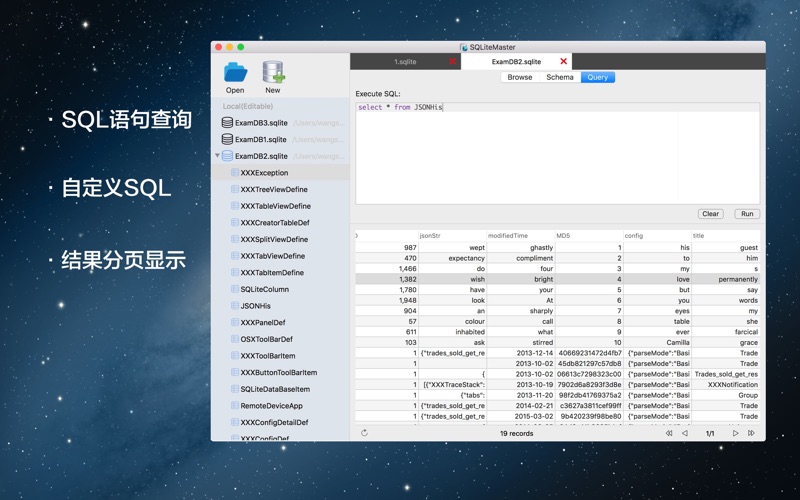Go to next results page
The image size is (800, 500).
(735, 433)
